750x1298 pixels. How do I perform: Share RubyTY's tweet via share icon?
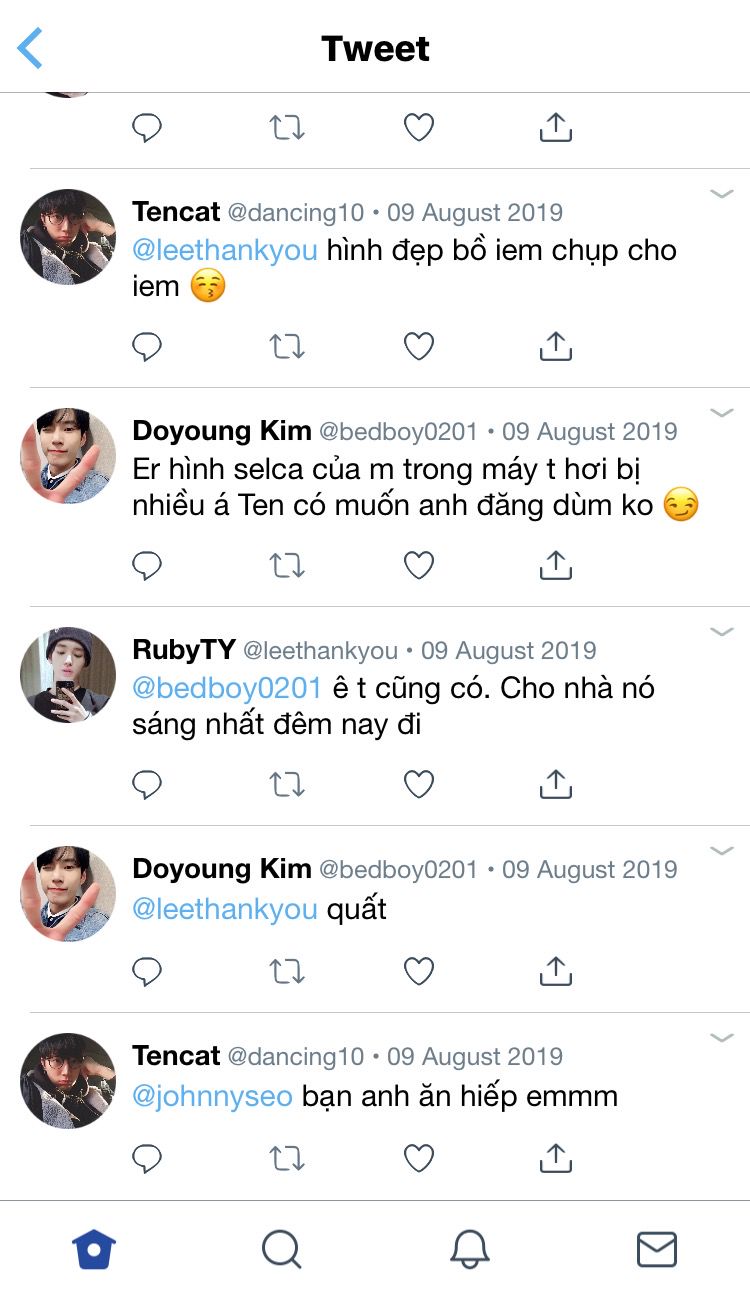tap(555, 785)
